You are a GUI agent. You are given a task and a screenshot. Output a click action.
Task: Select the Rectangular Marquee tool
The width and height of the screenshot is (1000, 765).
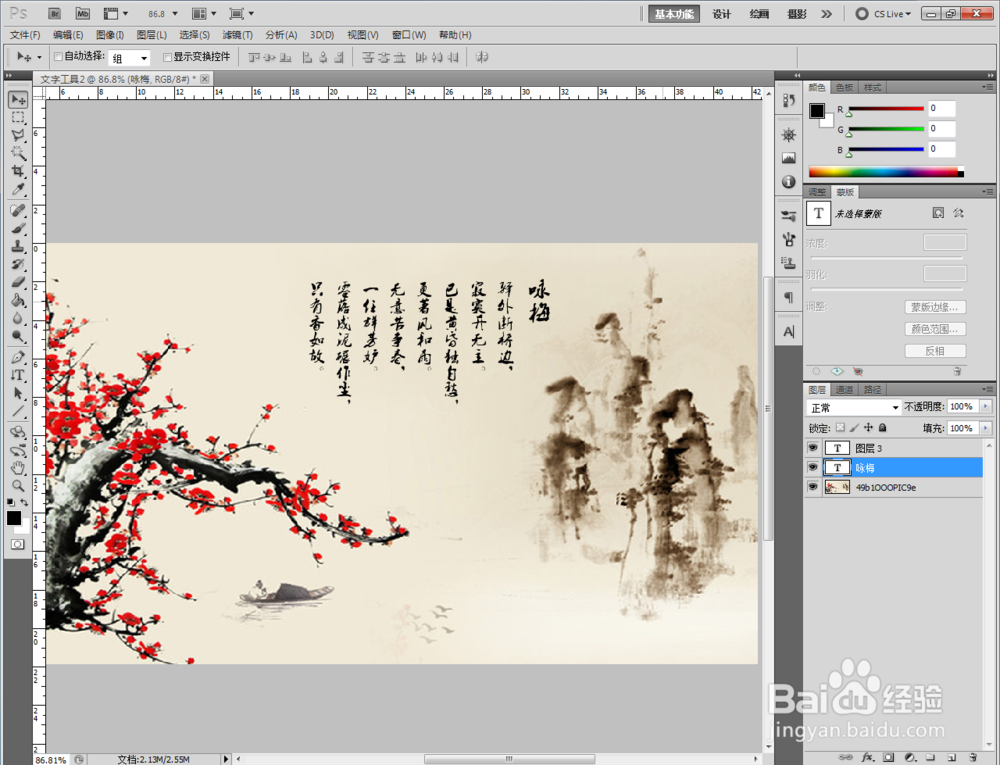[18, 117]
